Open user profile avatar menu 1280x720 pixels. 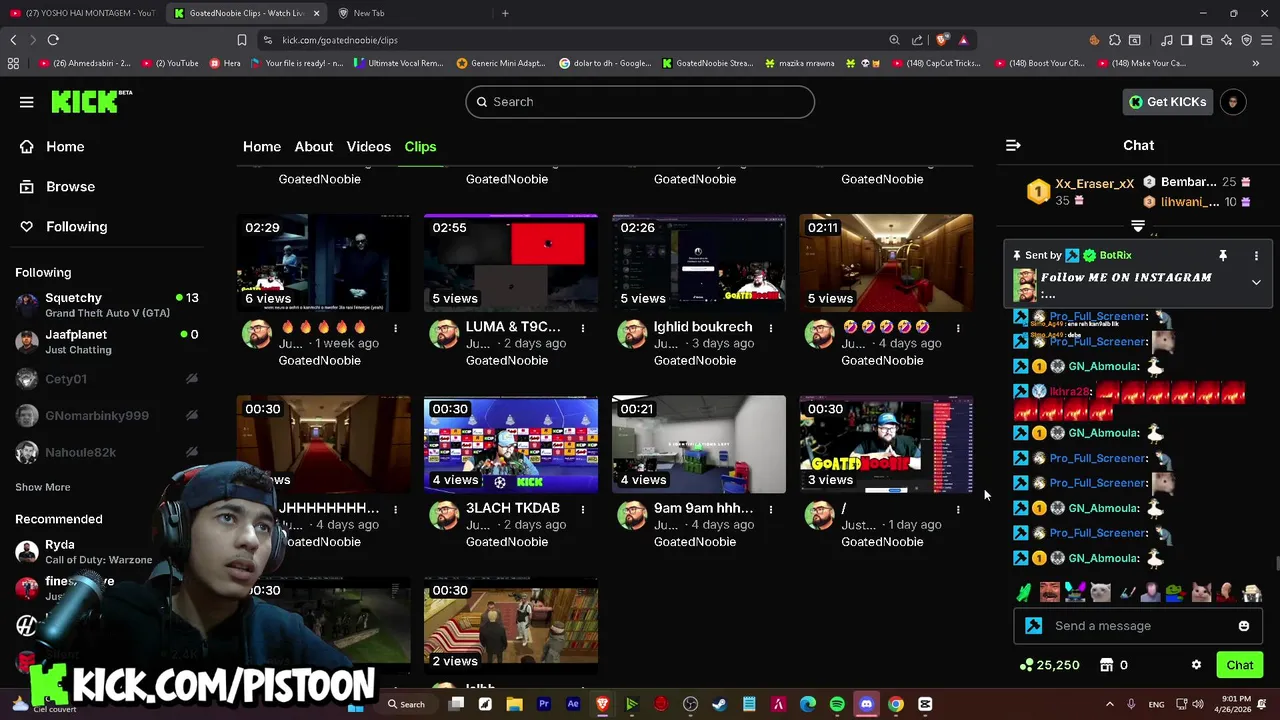click(x=1233, y=102)
